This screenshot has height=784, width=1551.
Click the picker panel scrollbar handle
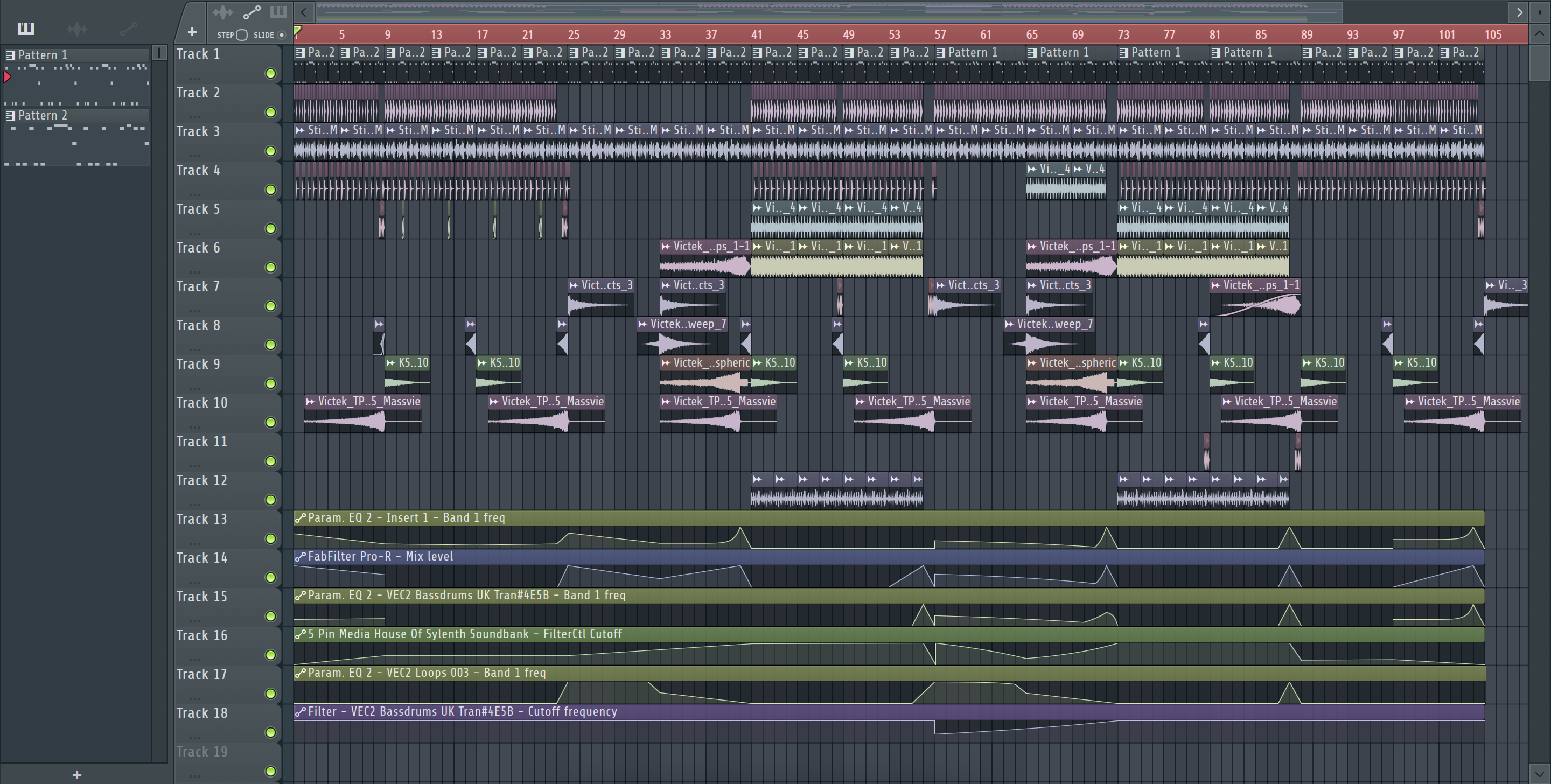point(159,53)
